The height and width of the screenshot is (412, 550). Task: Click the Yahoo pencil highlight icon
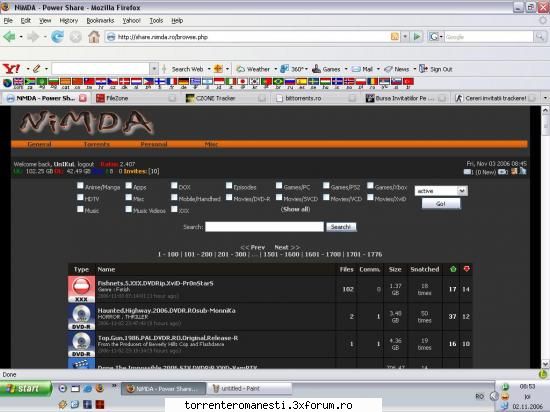click(x=36, y=69)
